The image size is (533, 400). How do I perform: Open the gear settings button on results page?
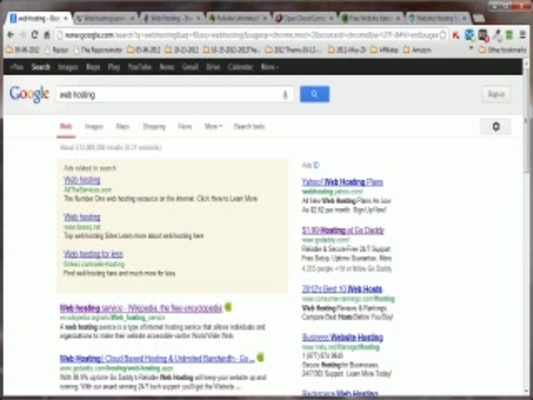pyautogui.click(x=496, y=126)
